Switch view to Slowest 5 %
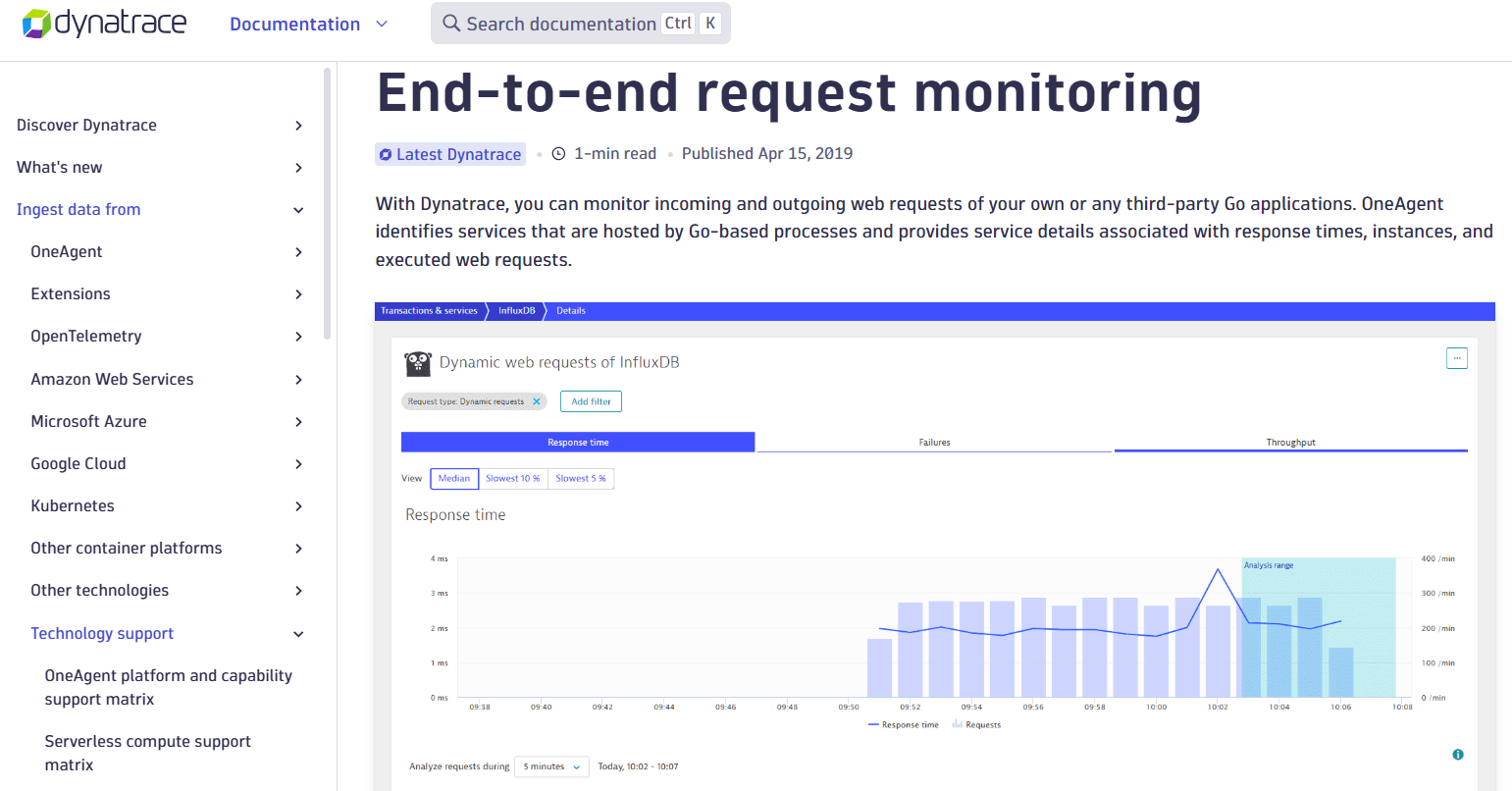 point(580,478)
